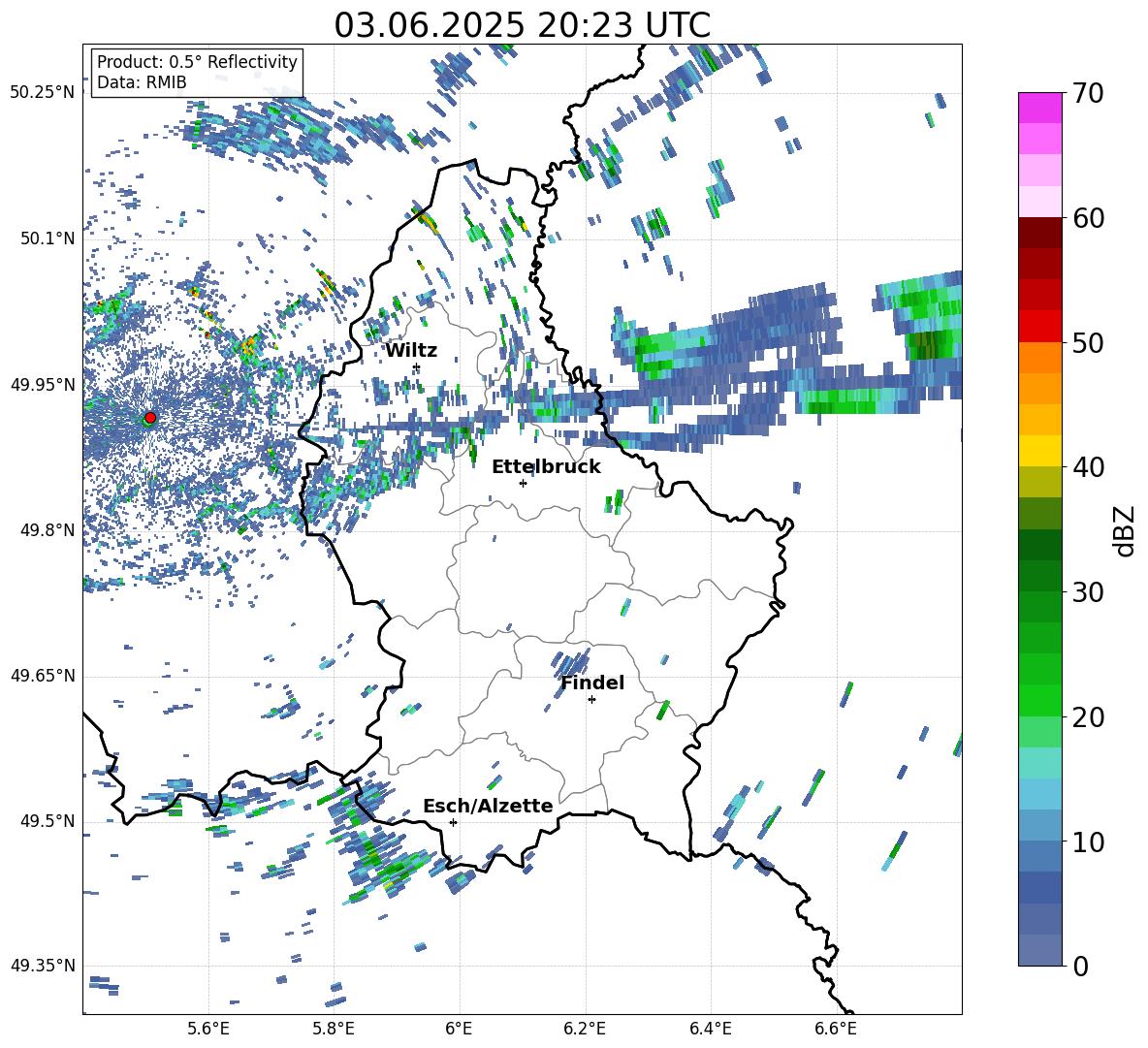Click the cross marker below Ettelbruck
The height and width of the screenshot is (1048, 1148).
[523, 483]
